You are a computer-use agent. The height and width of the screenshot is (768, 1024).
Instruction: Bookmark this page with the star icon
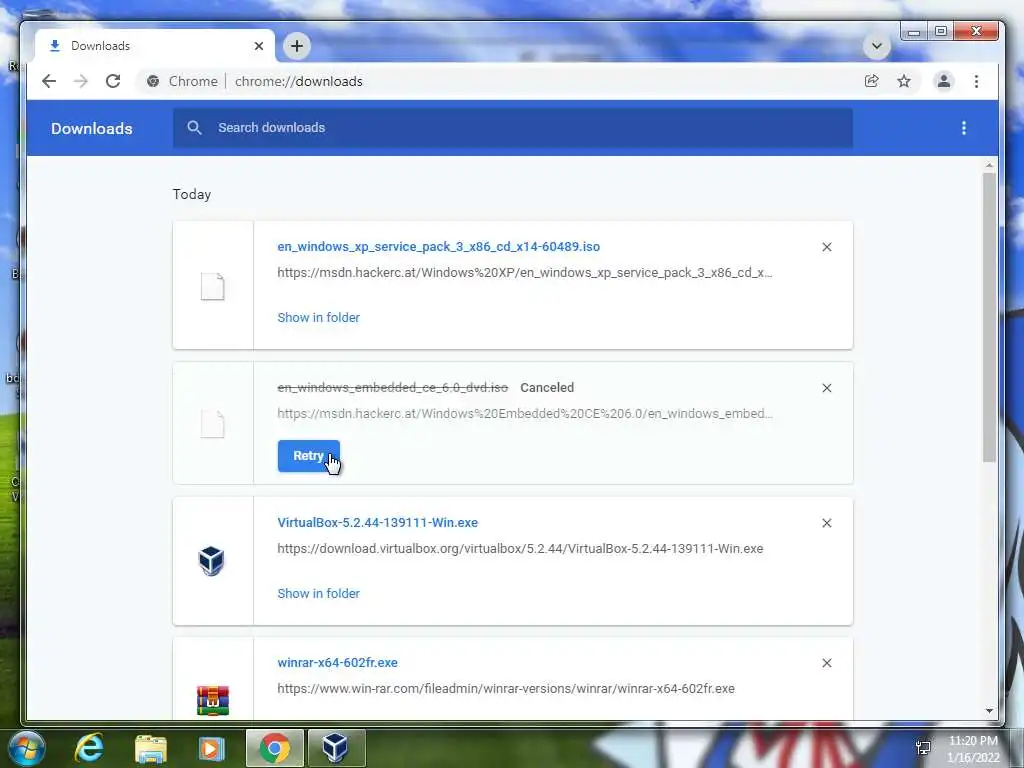pyautogui.click(x=904, y=81)
